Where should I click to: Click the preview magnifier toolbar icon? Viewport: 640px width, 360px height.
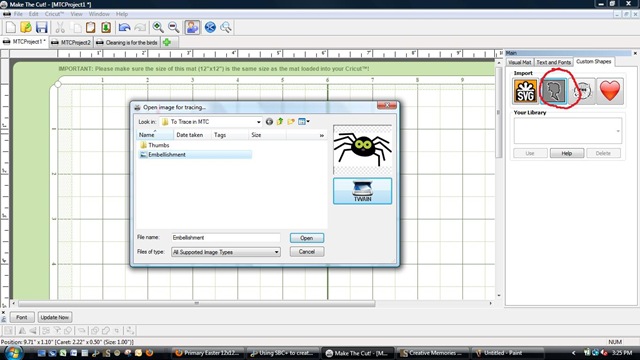coord(226,27)
